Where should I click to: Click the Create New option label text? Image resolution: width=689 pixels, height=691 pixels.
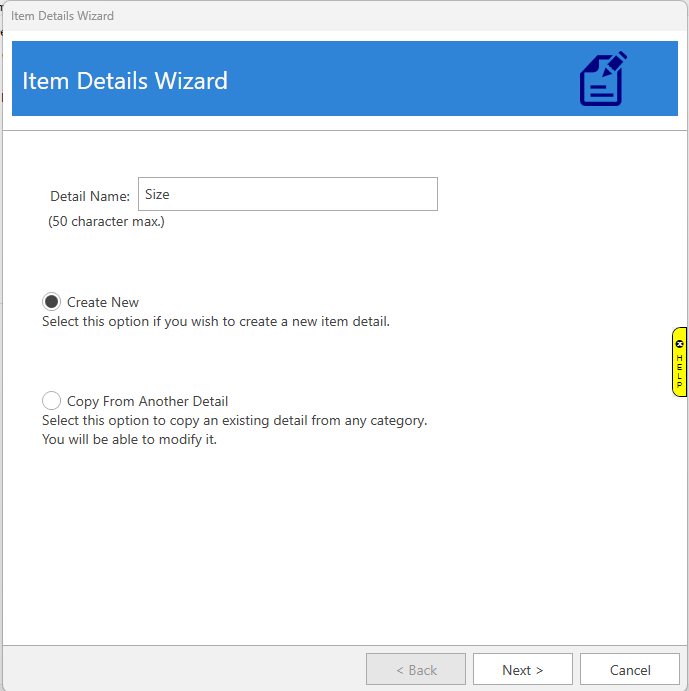[103, 302]
